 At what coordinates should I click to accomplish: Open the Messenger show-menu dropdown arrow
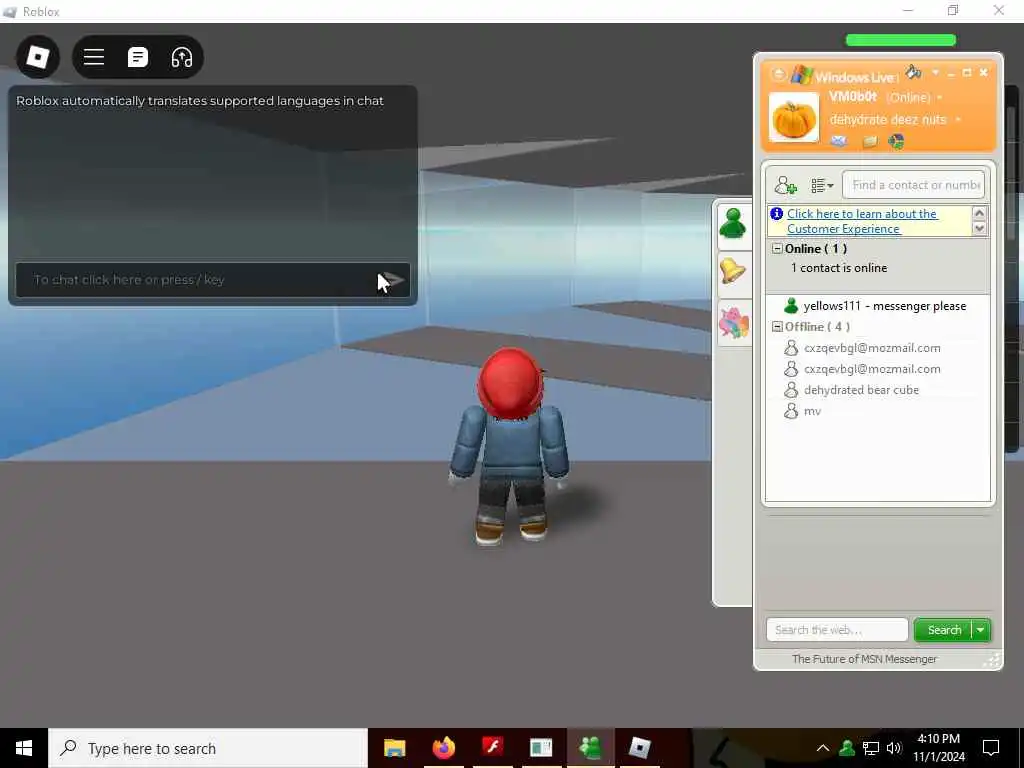(x=935, y=72)
